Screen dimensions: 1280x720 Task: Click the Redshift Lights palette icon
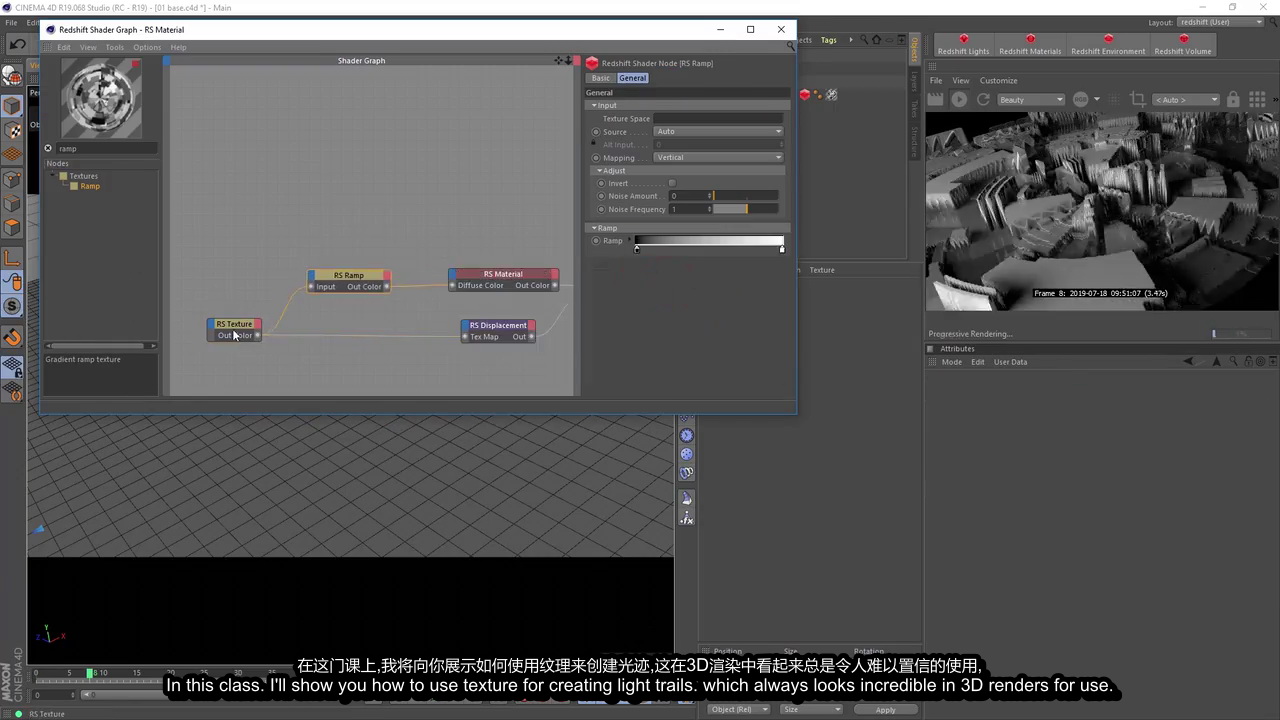pyautogui.click(x=963, y=44)
